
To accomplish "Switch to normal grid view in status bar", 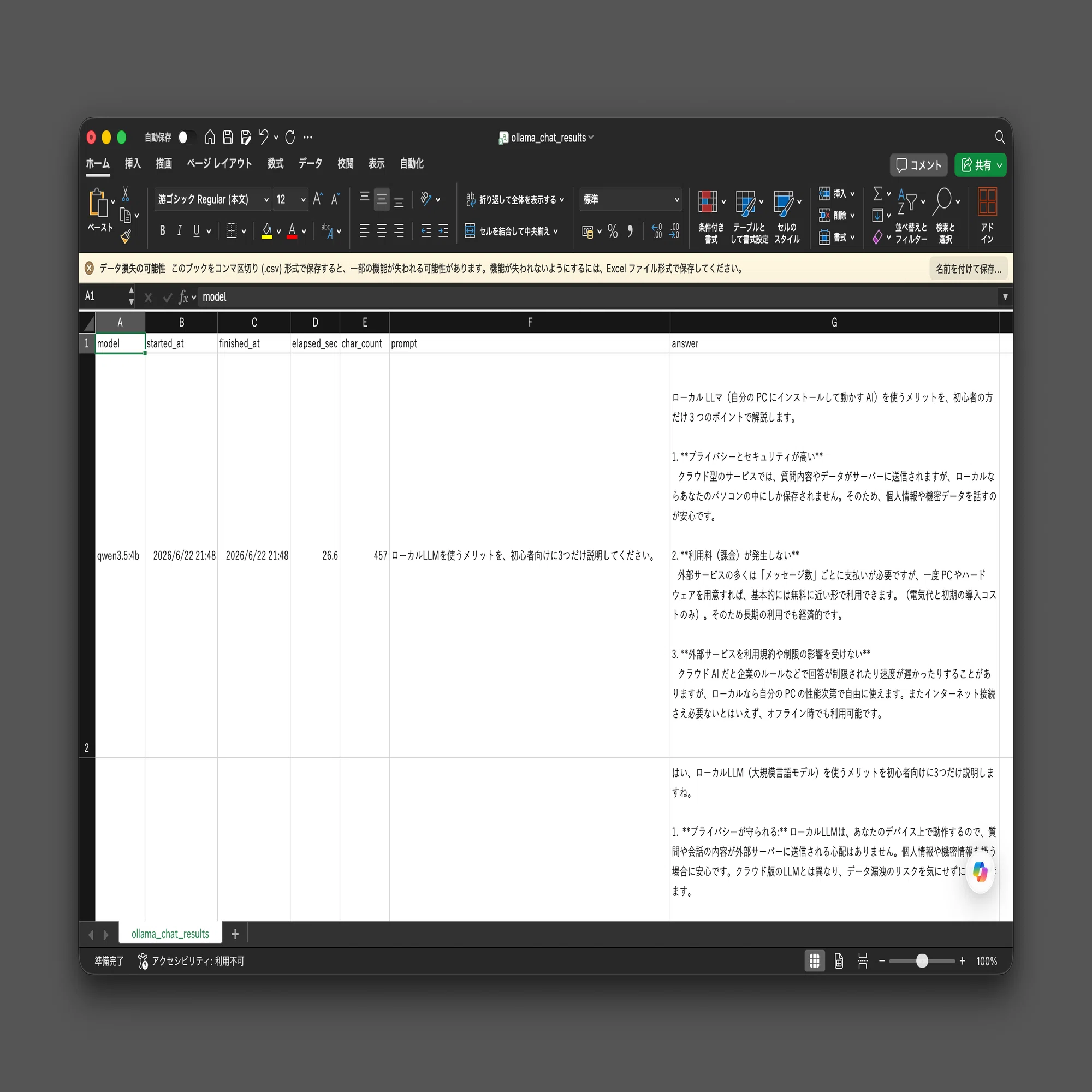I will click(x=814, y=961).
